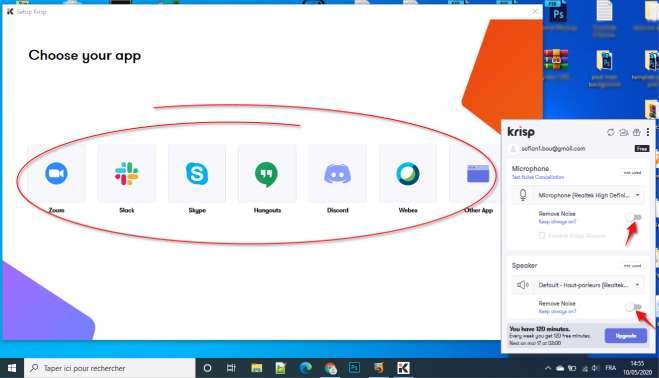Open the Windows Start menu
The width and height of the screenshot is (659, 378).
(12, 368)
